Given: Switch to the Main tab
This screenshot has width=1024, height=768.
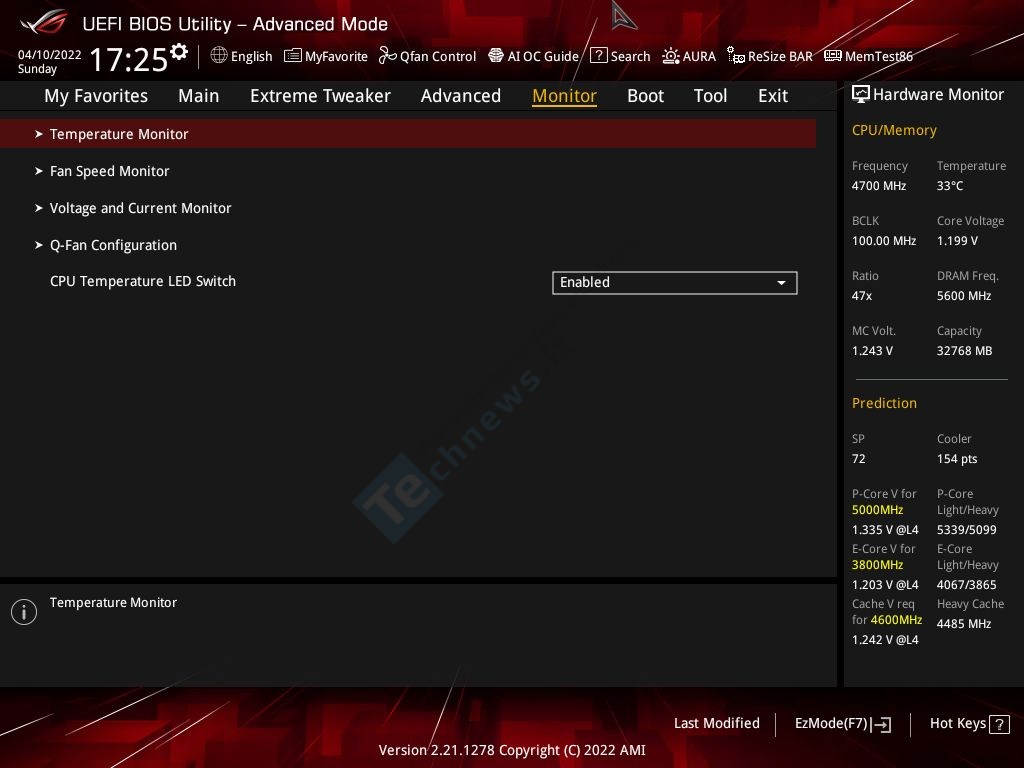Looking at the screenshot, I should pyautogui.click(x=199, y=96).
